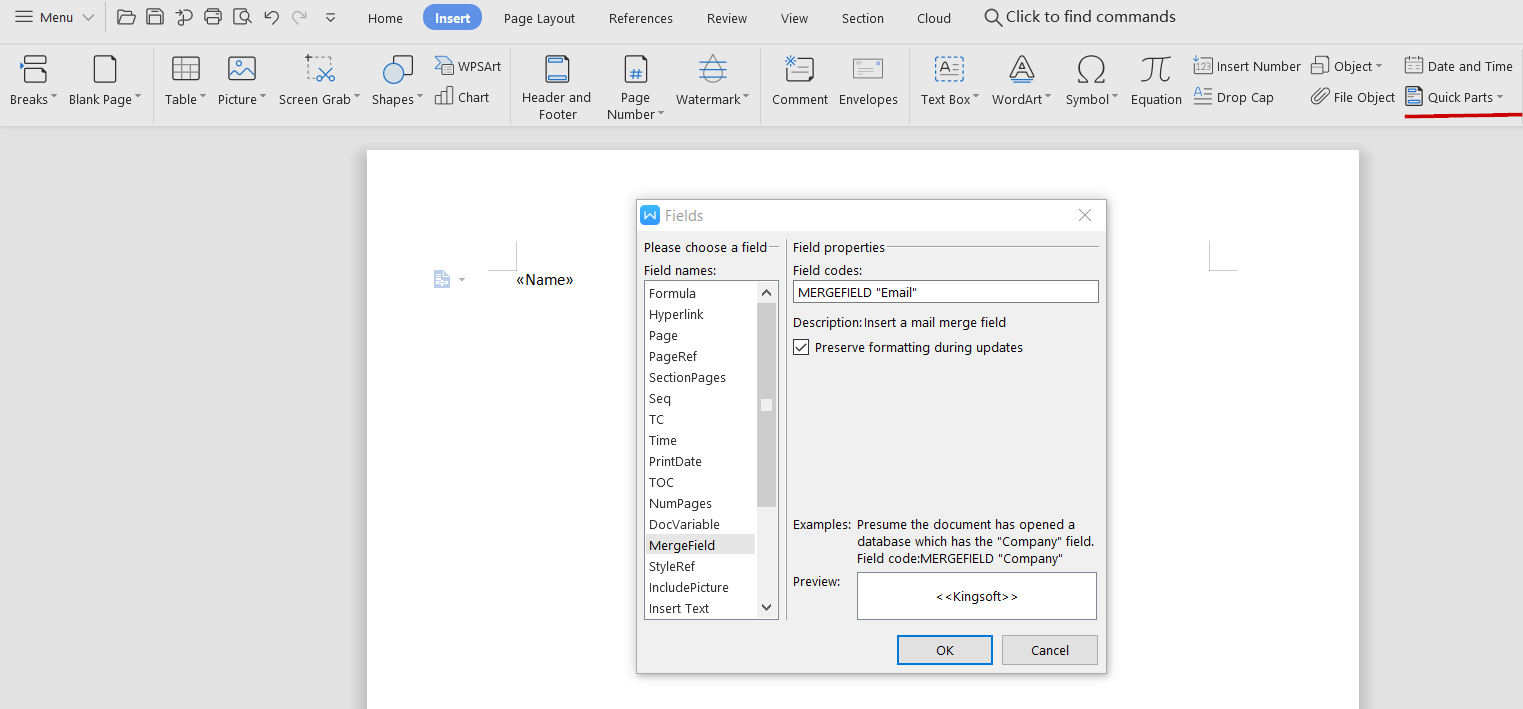The height and width of the screenshot is (709, 1523).
Task: Confirm the Fields dialog with OK
Action: point(945,650)
